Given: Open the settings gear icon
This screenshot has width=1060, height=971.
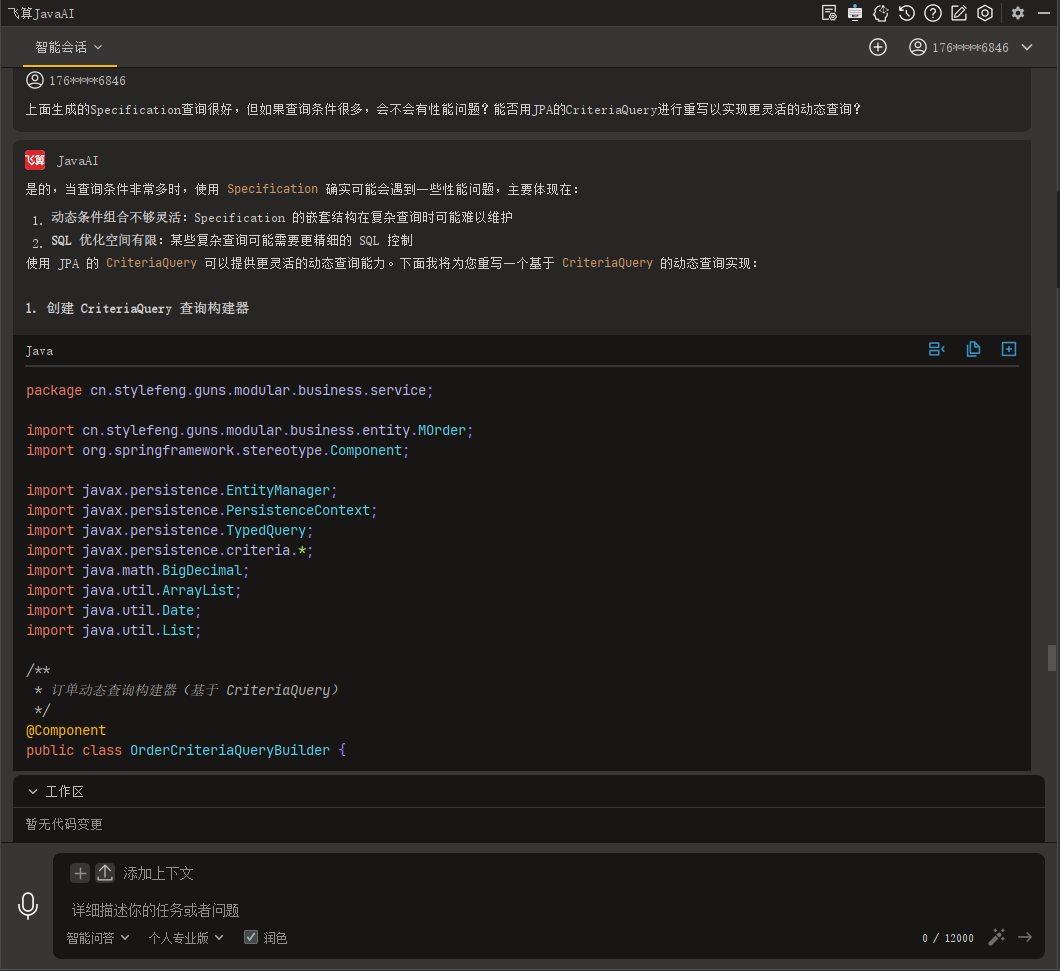Looking at the screenshot, I should click(x=1017, y=13).
